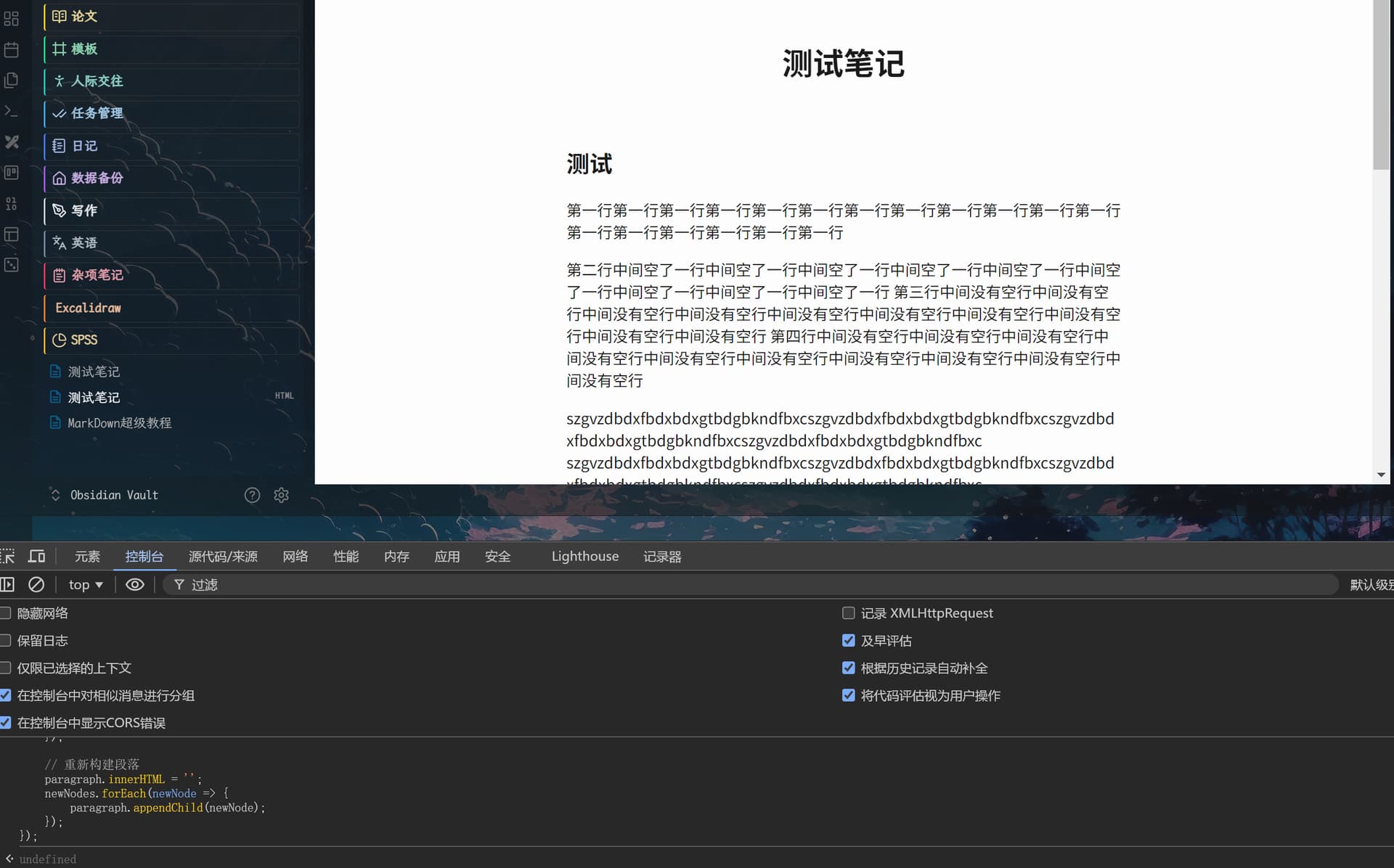
Task: Open the top context dropdown
Action: tap(86, 584)
